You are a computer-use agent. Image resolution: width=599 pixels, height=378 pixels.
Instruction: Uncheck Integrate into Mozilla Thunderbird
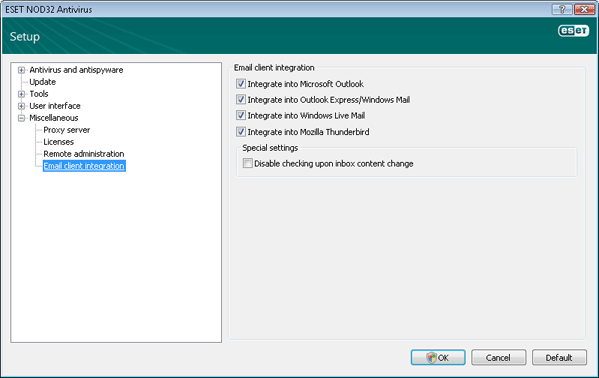pyautogui.click(x=241, y=132)
